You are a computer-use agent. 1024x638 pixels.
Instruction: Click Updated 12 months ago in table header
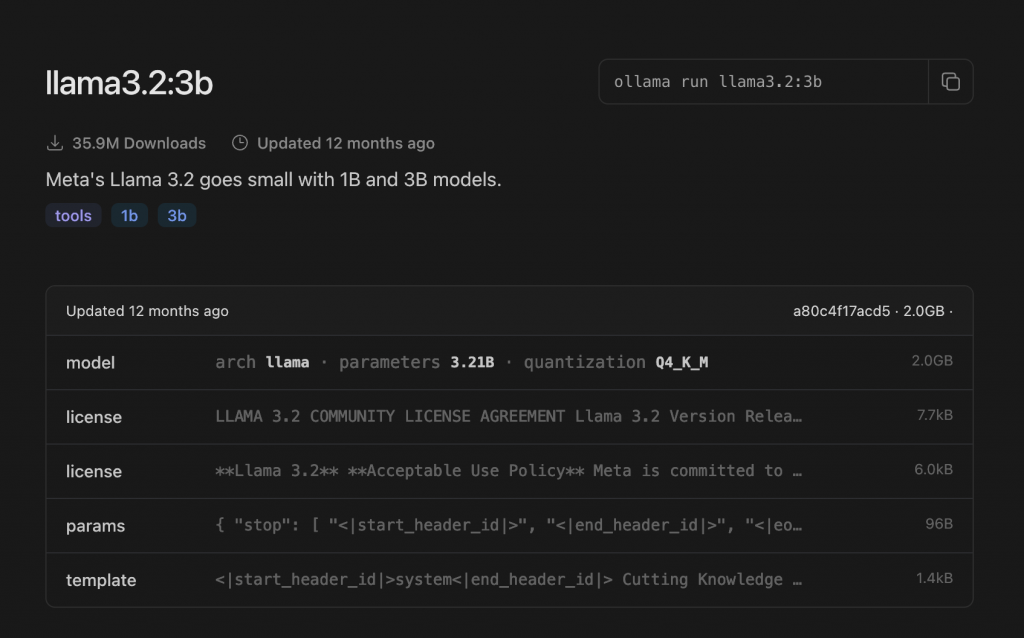click(147, 311)
